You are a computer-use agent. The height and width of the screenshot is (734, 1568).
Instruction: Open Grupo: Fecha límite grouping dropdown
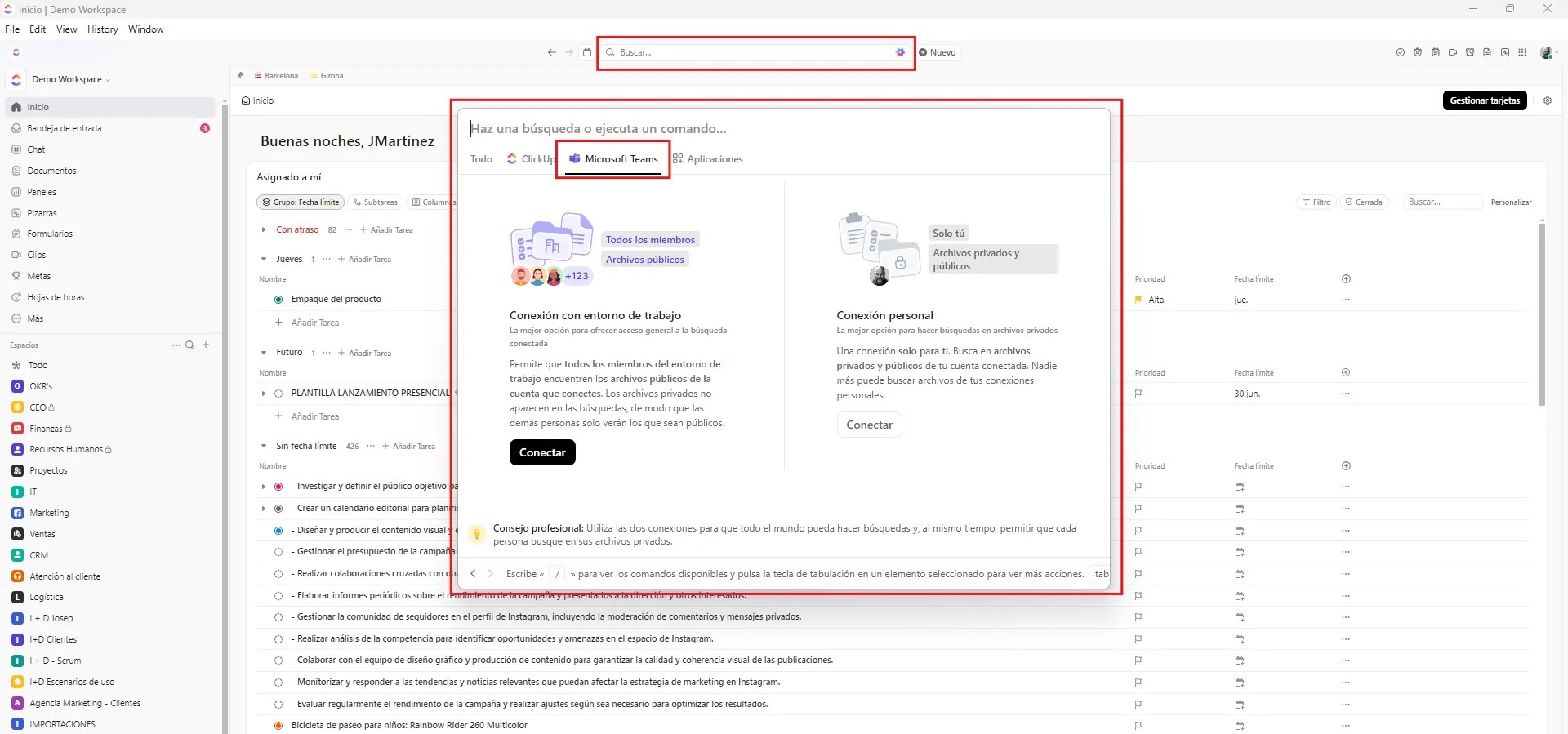(300, 202)
